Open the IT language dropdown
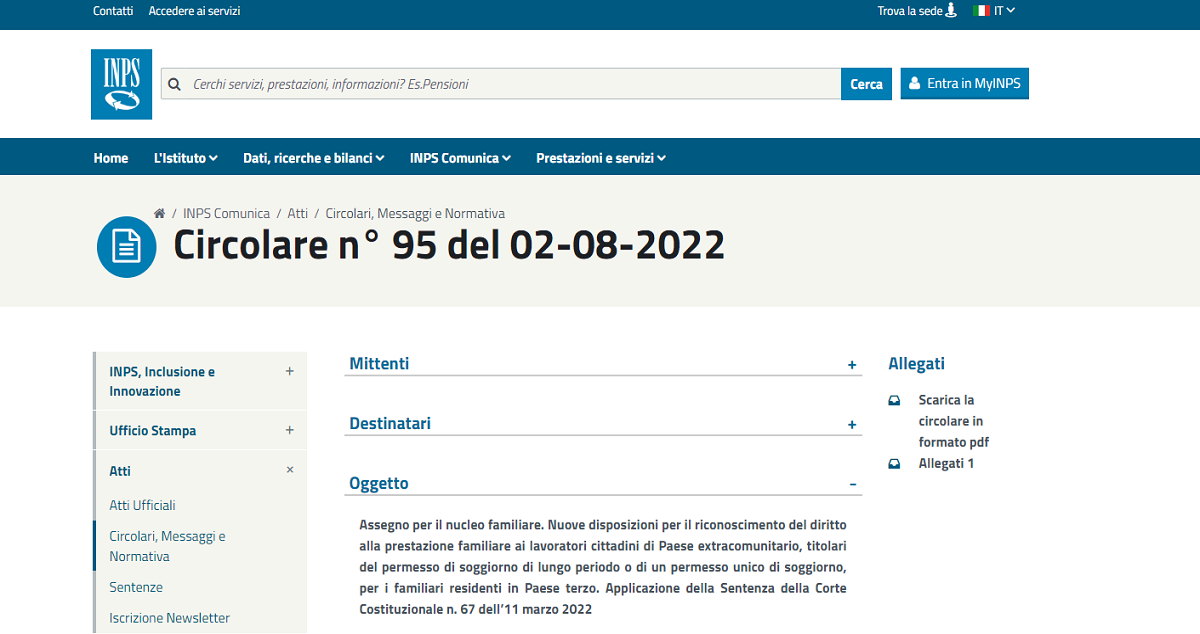 tap(1004, 10)
